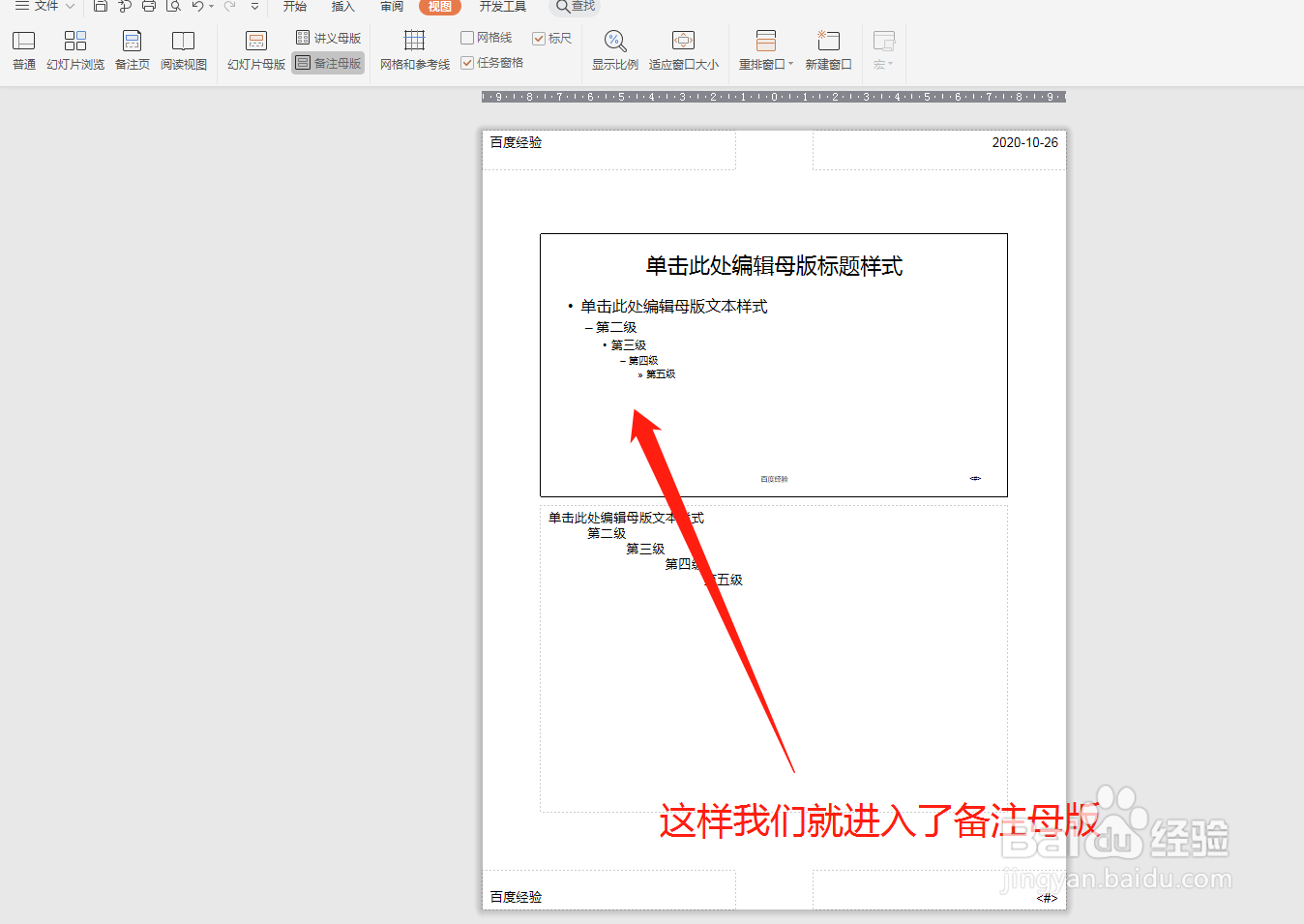Switch to the 审阅 review tab

(x=392, y=7)
